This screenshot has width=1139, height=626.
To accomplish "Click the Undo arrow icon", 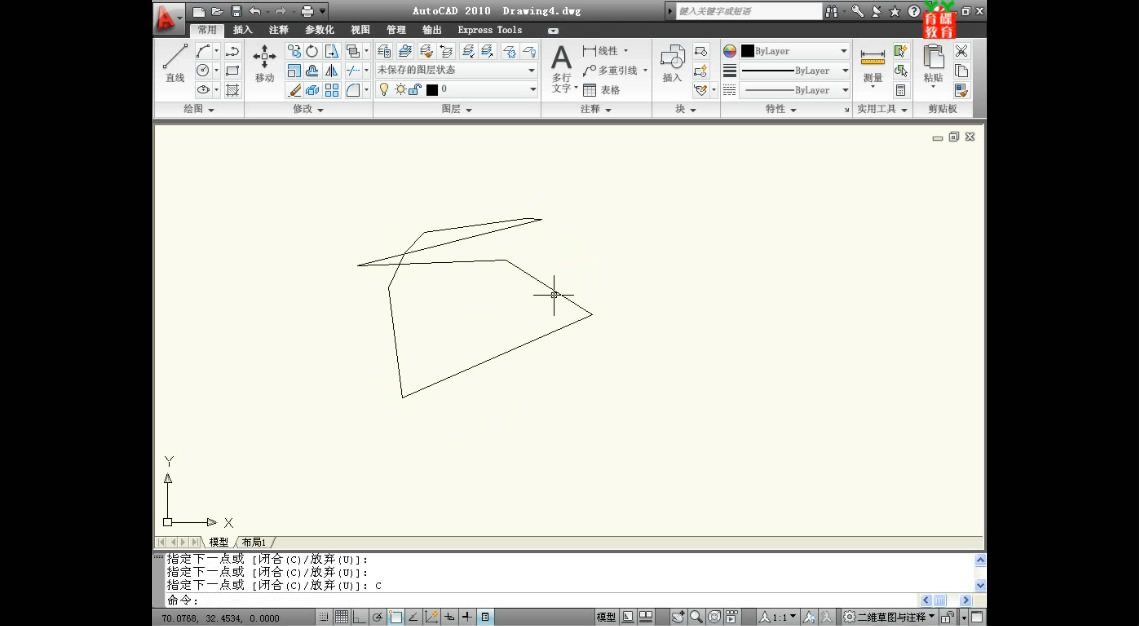I will [x=255, y=11].
